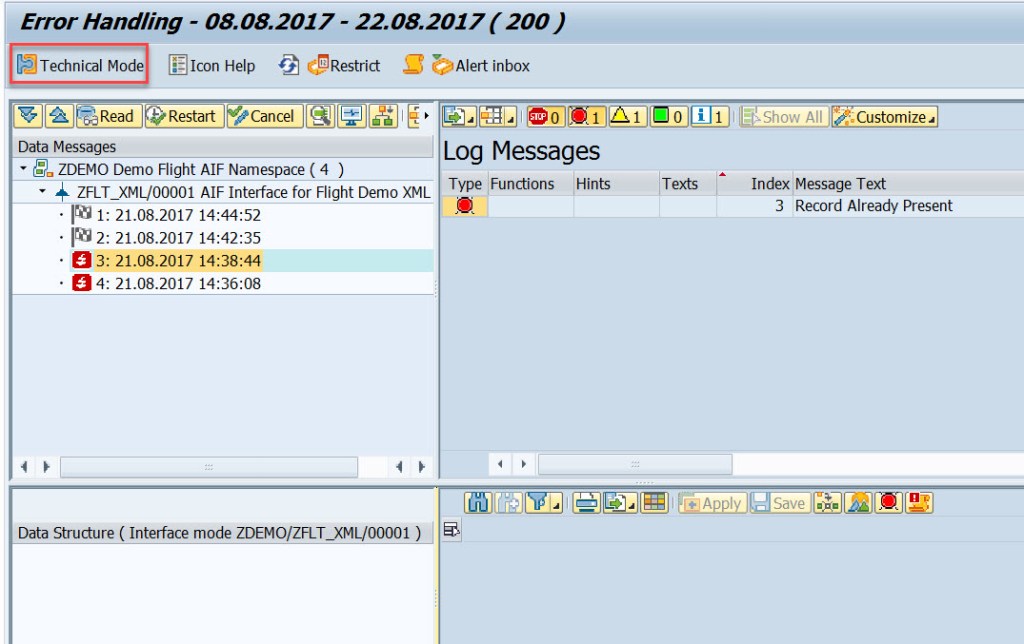Image resolution: width=1024 pixels, height=644 pixels.
Task: Click the collapse all nodes icon
Action: tap(59, 116)
